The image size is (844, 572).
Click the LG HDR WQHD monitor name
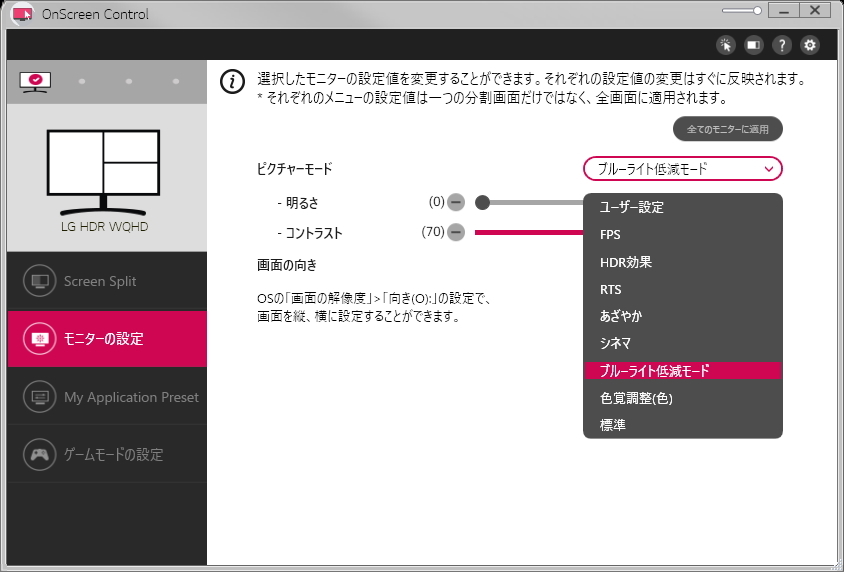point(104,227)
